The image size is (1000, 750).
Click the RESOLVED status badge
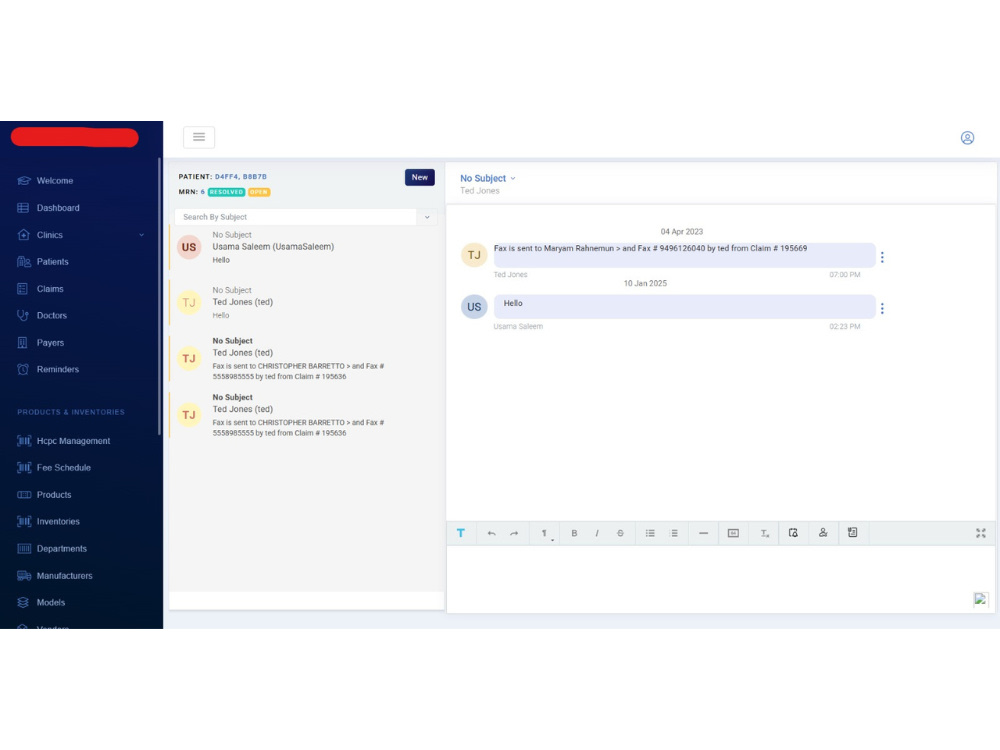(226, 192)
